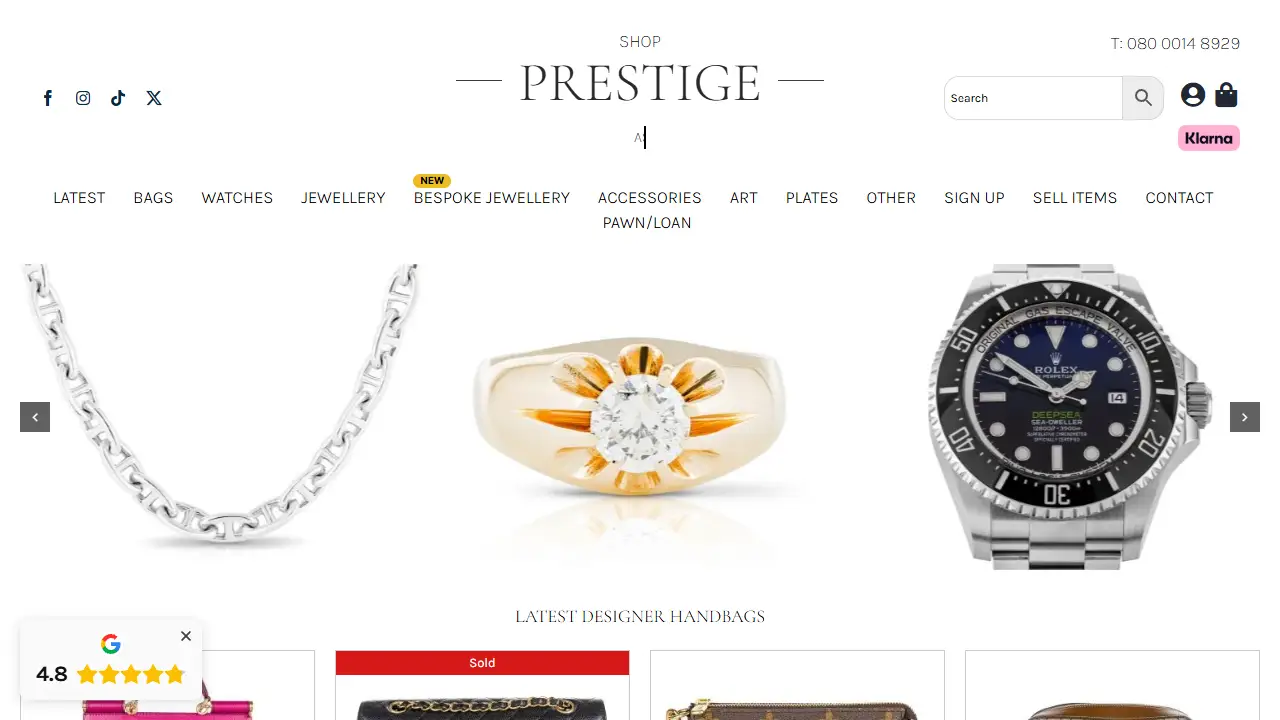Viewport: 1280px width, 720px height.
Task: Open the Watches menu
Action: pos(237,198)
